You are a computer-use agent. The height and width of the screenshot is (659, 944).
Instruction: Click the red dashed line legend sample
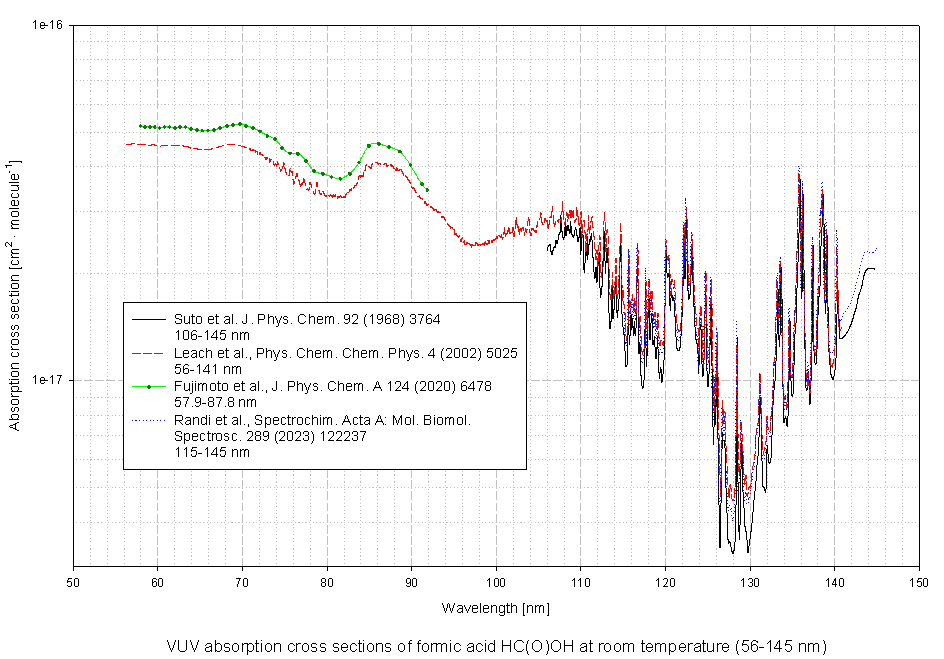(x=147, y=353)
